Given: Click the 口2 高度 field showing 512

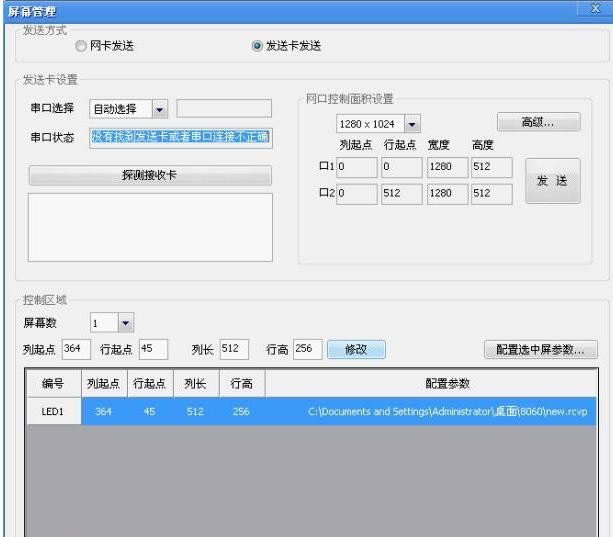Looking at the screenshot, I should (x=491, y=194).
